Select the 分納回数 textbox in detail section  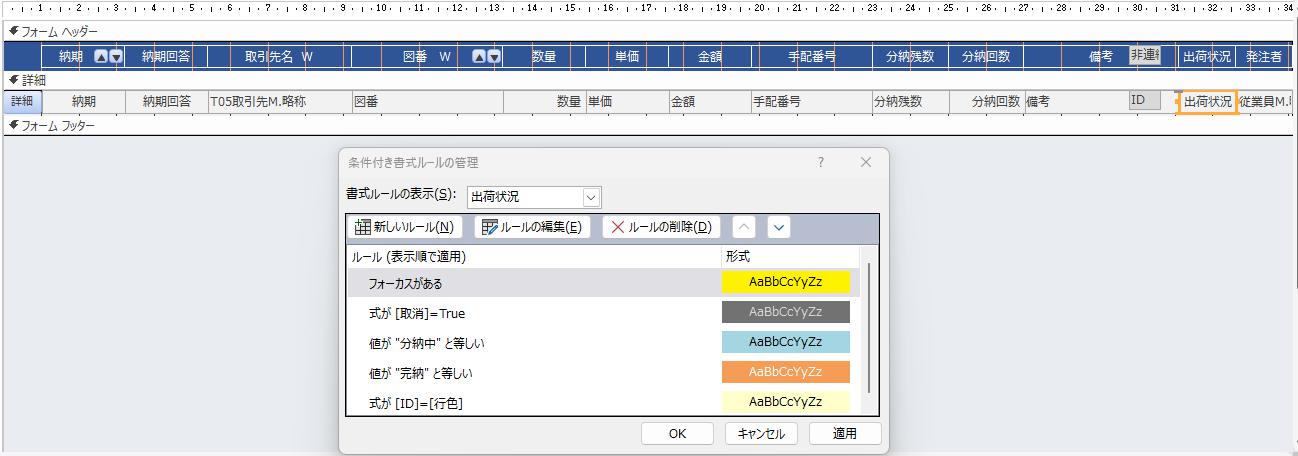(x=985, y=101)
